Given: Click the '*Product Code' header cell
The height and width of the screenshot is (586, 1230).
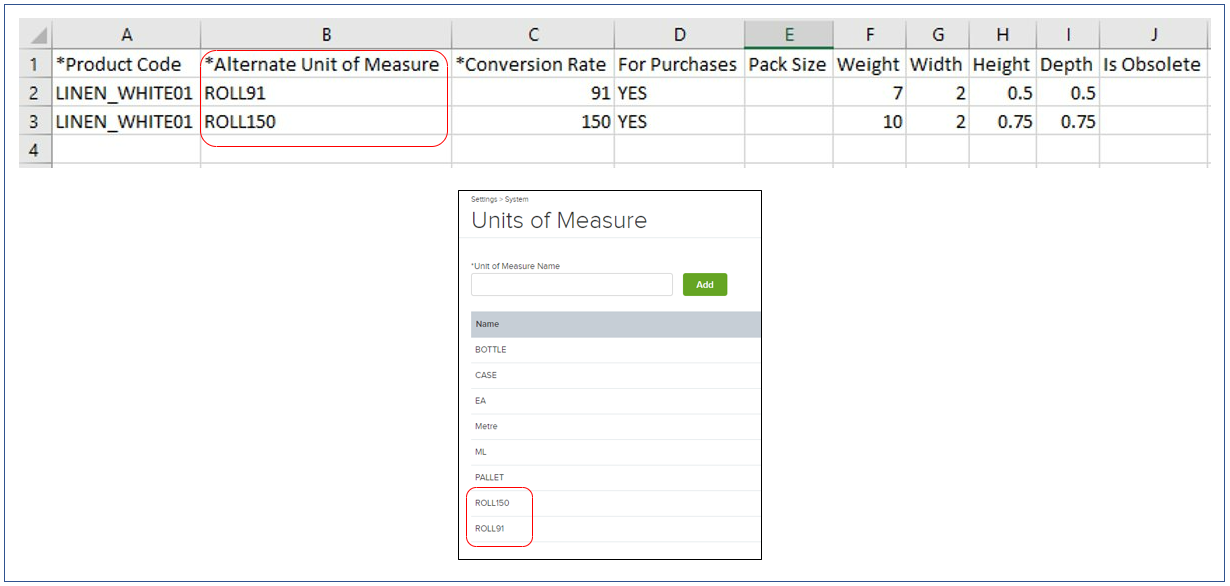Looking at the screenshot, I should [x=126, y=64].
